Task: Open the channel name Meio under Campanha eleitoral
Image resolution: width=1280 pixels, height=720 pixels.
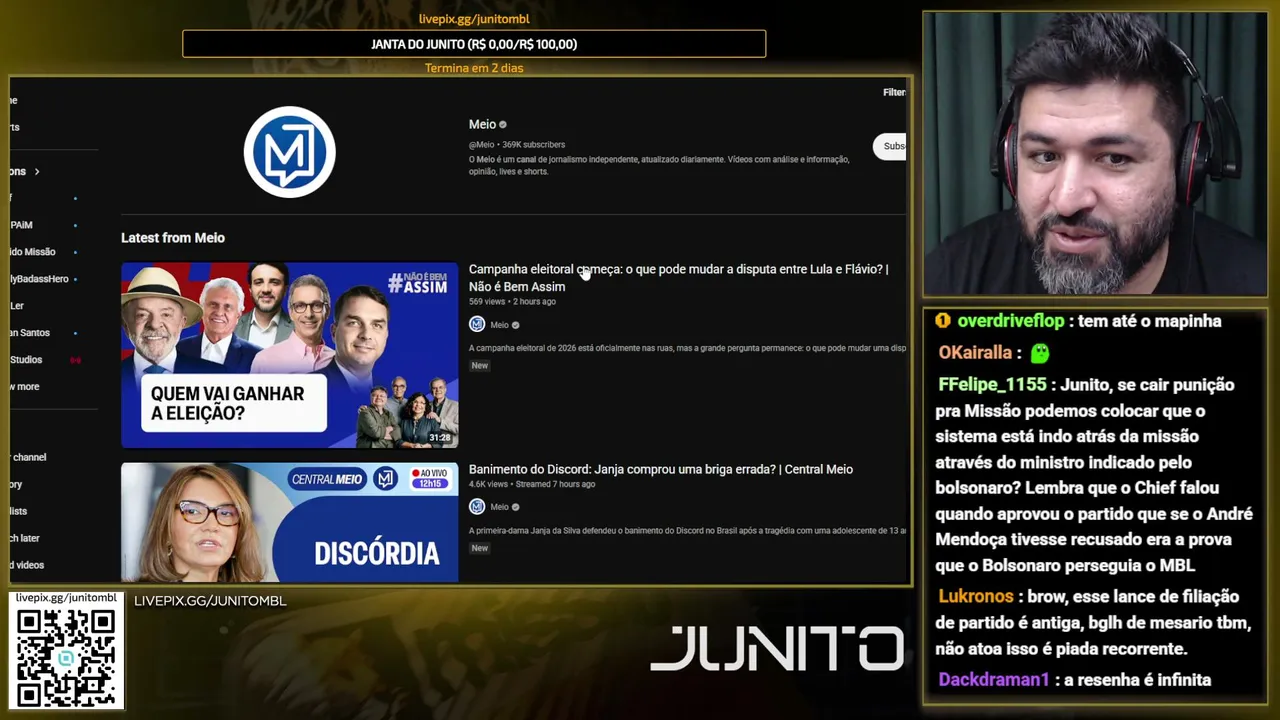Action: (x=499, y=325)
